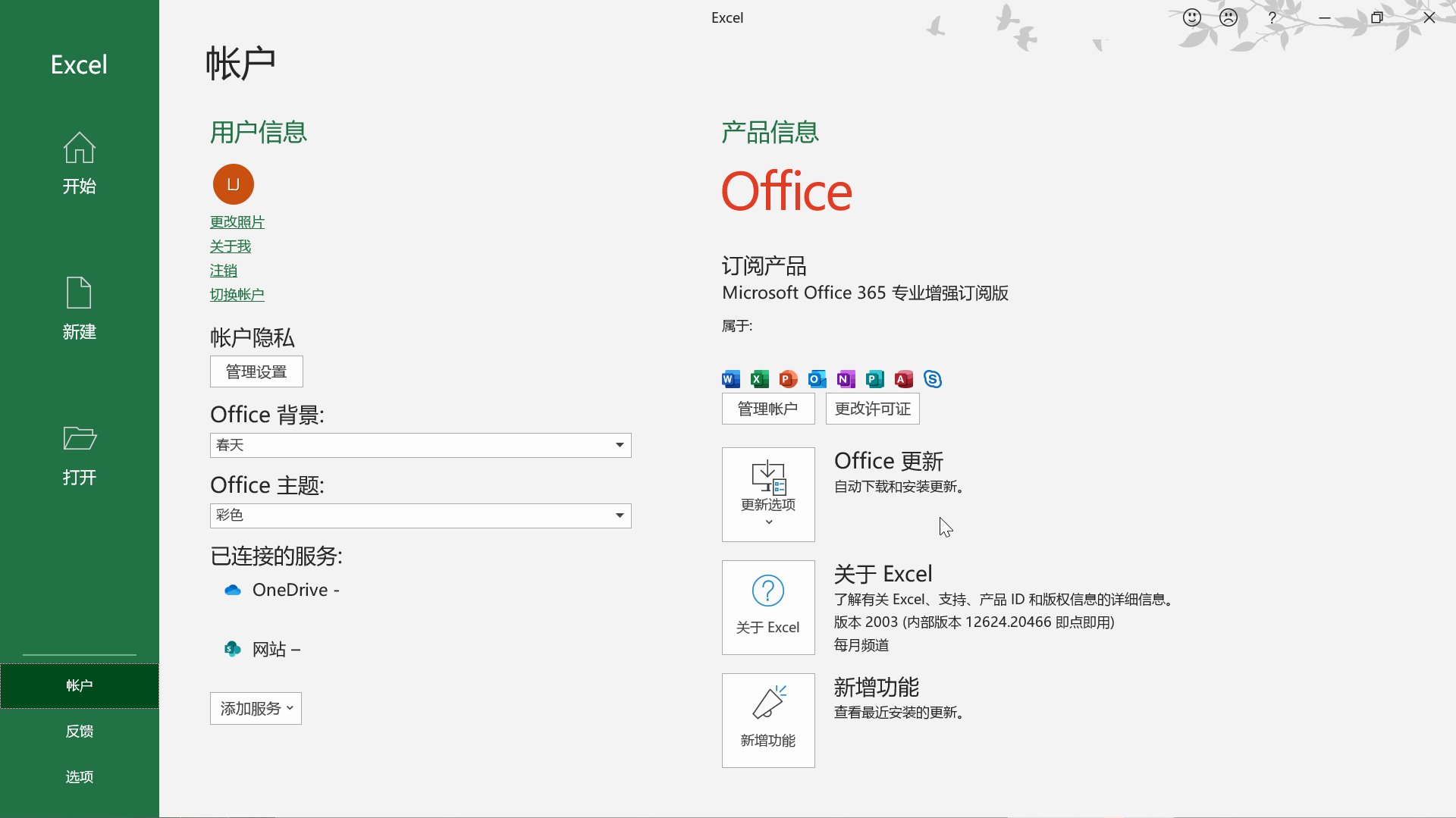Click the OneNote app icon
The image size is (1456, 818).
click(x=846, y=379)
